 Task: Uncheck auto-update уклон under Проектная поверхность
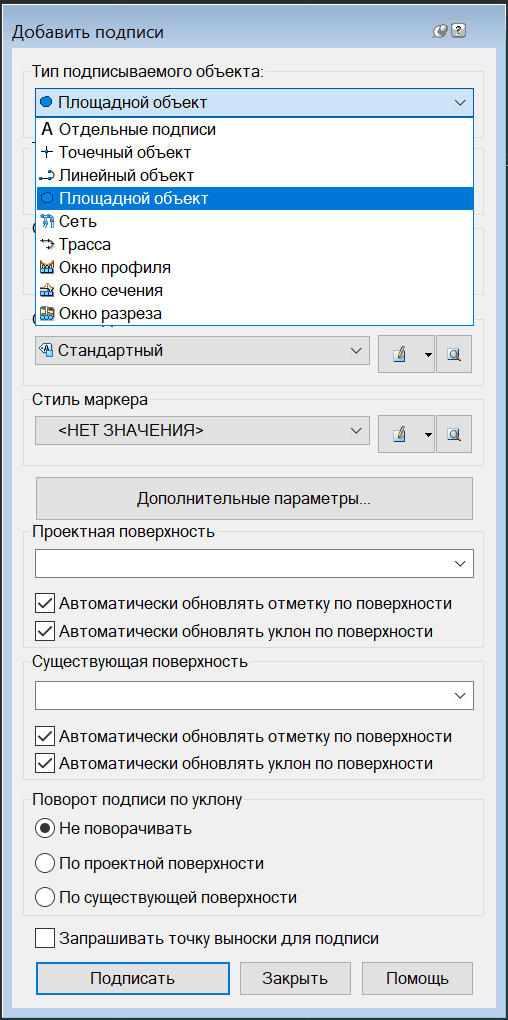pyautogui.click(x=46, y=631)
